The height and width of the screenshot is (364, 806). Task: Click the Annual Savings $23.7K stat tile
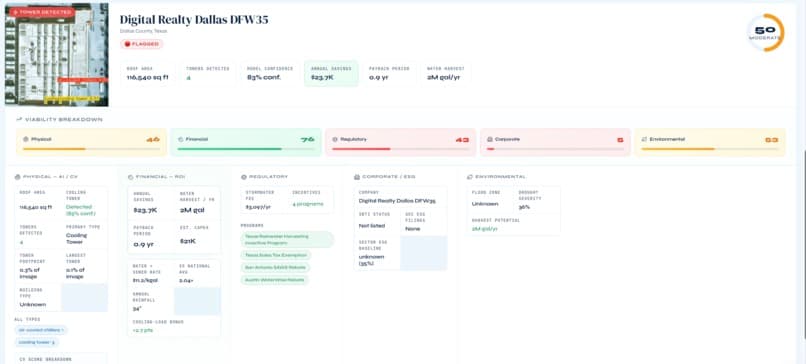click(331, 74)
